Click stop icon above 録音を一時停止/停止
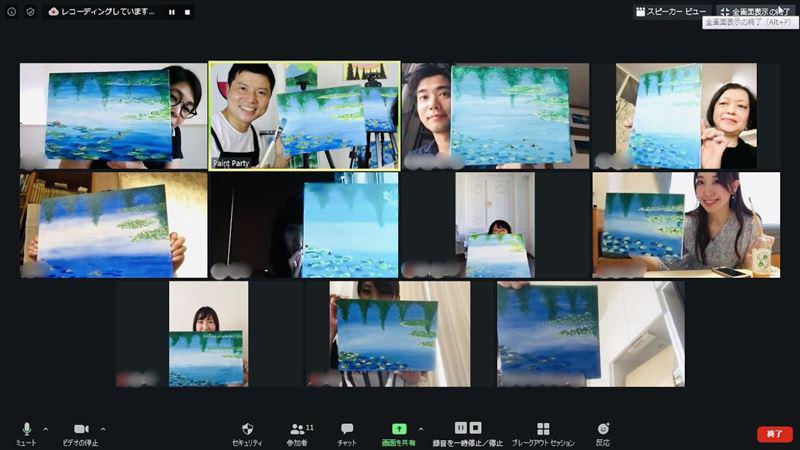Viewport: 800px width, 450px height. [x=476, y=428]
